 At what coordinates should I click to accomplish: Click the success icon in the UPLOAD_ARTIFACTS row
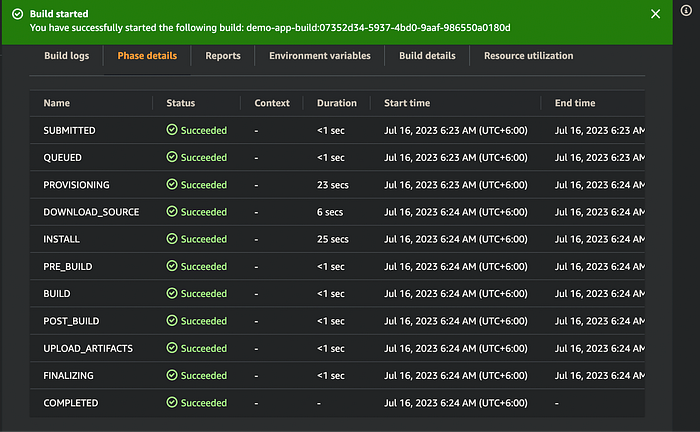coord(172,348)
